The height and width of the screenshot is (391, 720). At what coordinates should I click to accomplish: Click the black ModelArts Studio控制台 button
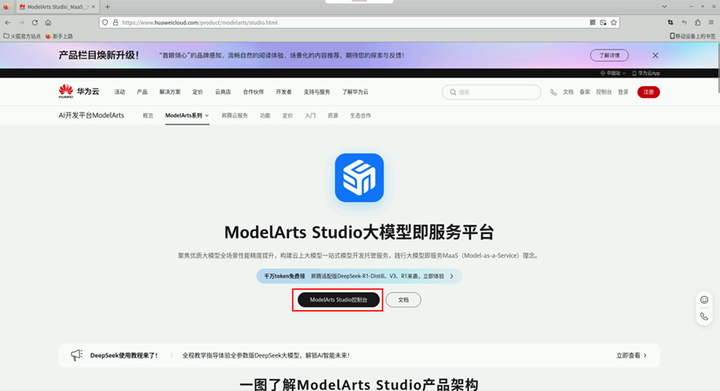(338, 300)
